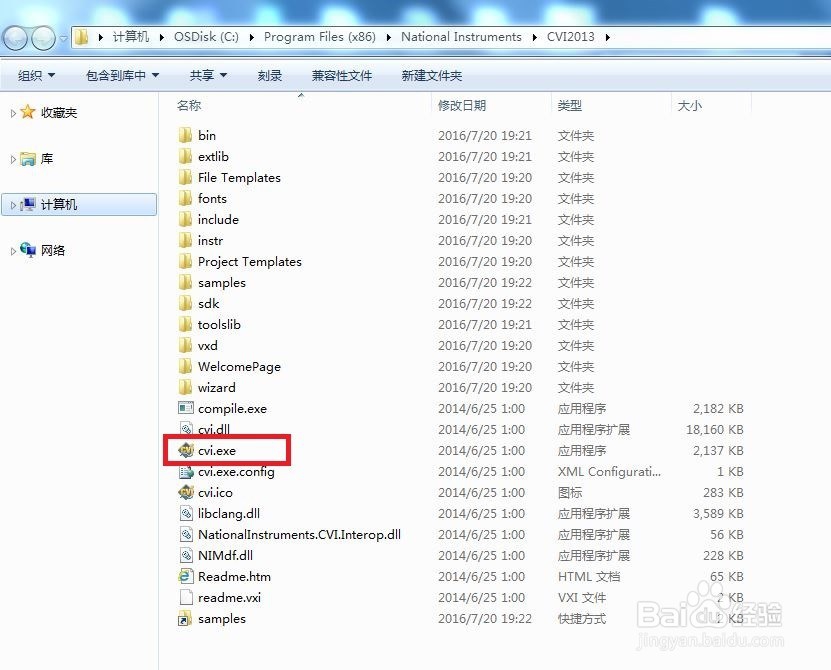Click the toolslib folder icon

click(185, 324)
